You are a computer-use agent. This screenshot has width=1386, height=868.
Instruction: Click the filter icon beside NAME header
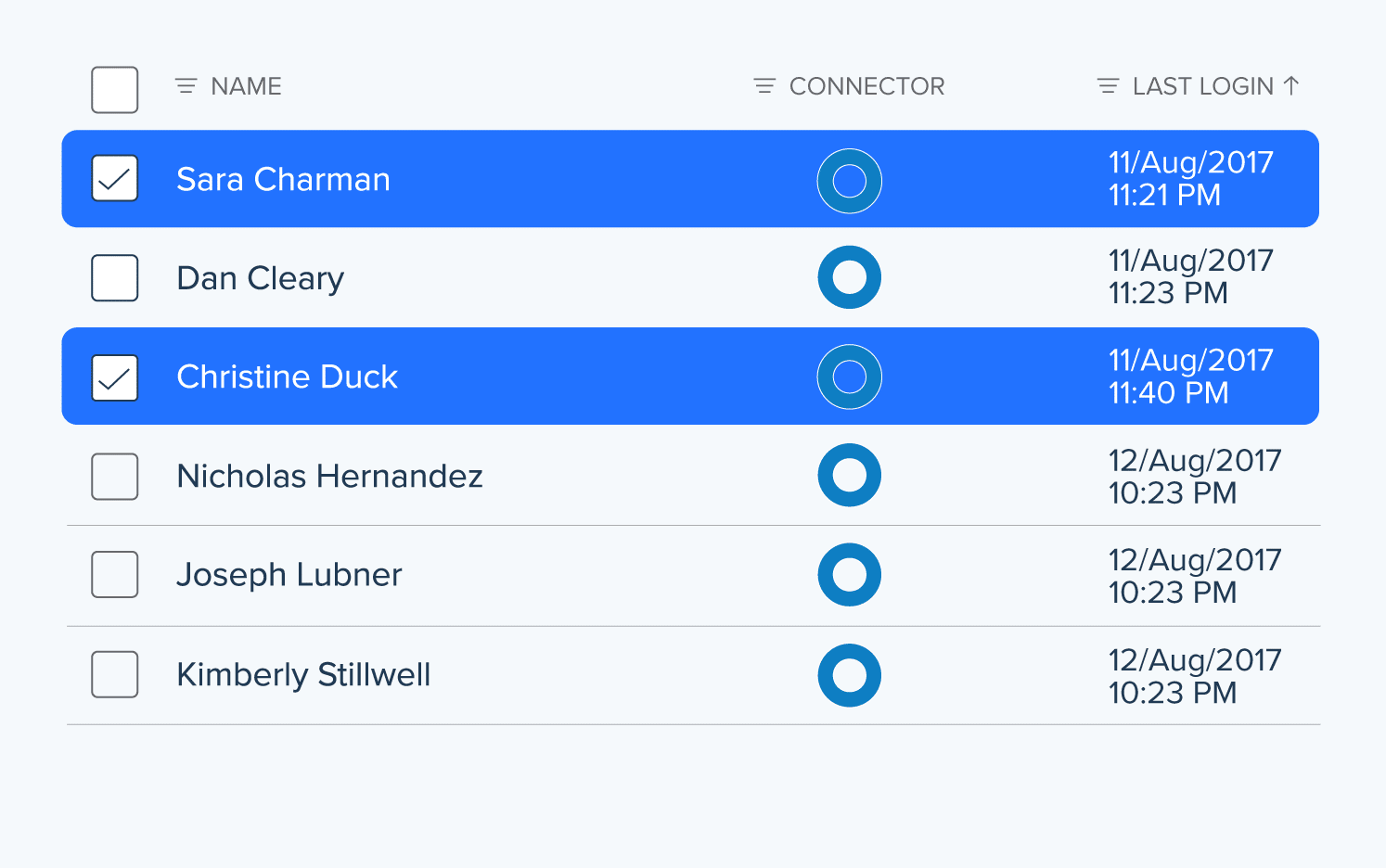tap(186, 86)
